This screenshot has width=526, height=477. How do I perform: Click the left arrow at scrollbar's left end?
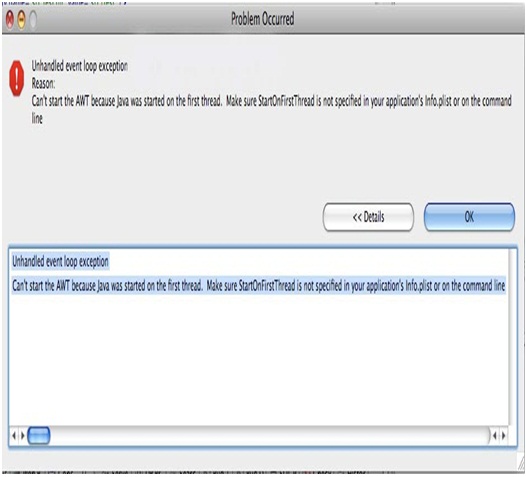point(14,435)
